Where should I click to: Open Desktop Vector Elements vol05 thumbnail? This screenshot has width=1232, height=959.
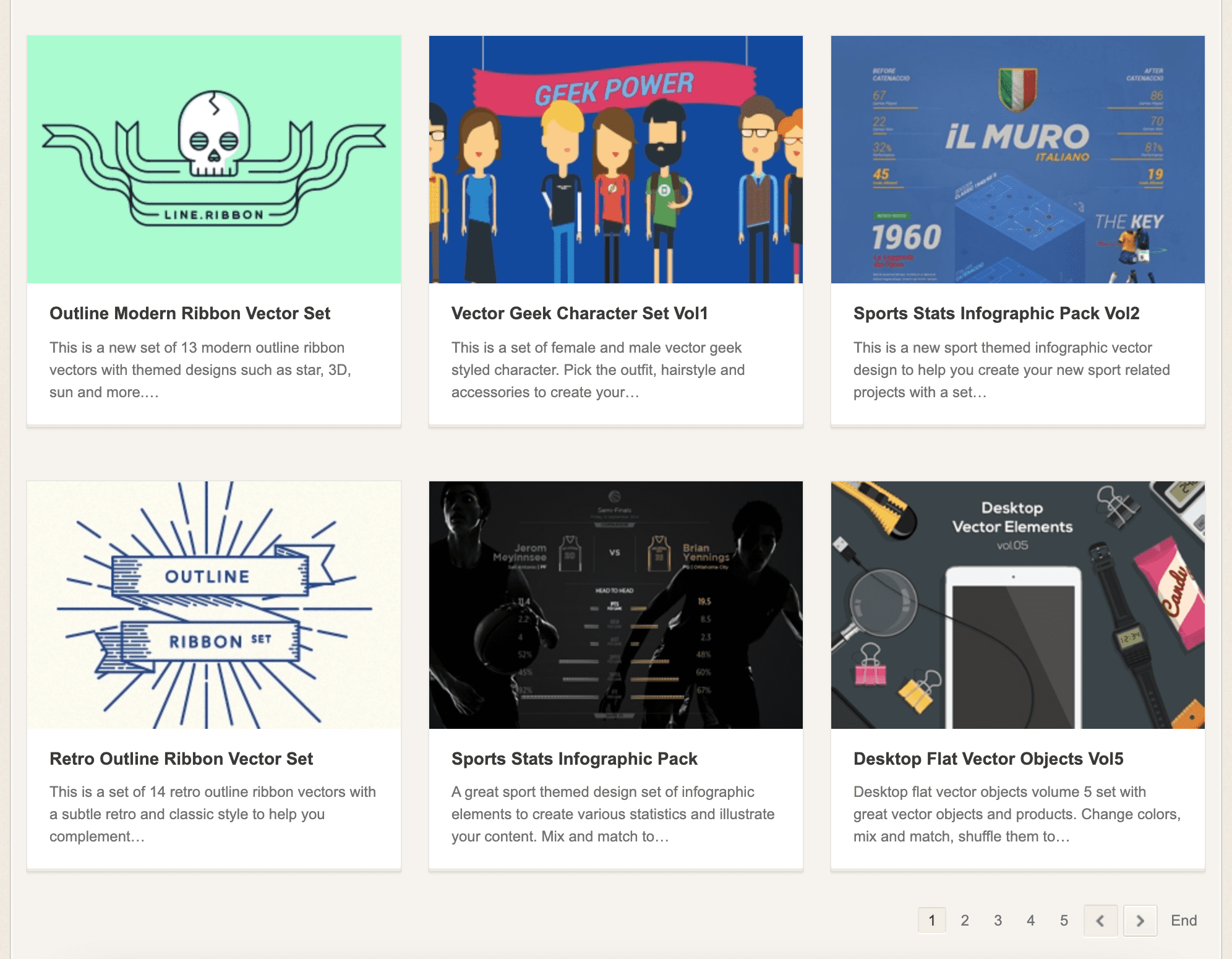click(1017, 604)
